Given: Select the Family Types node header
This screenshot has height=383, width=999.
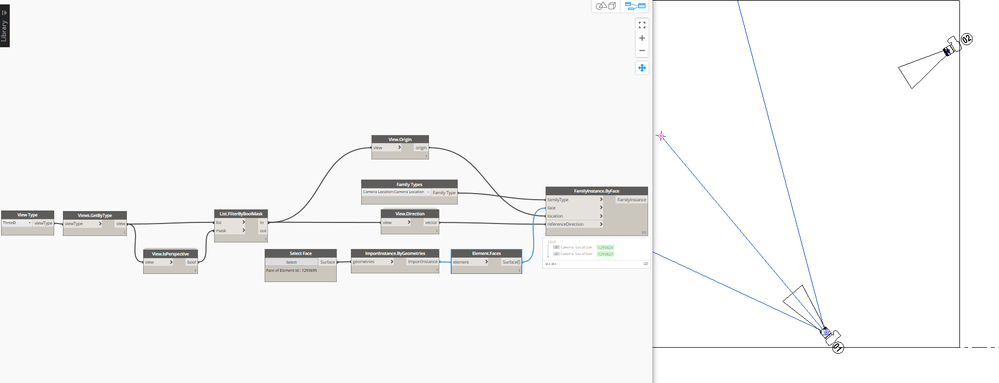Looking at the screenshot, I should [409, 184].
